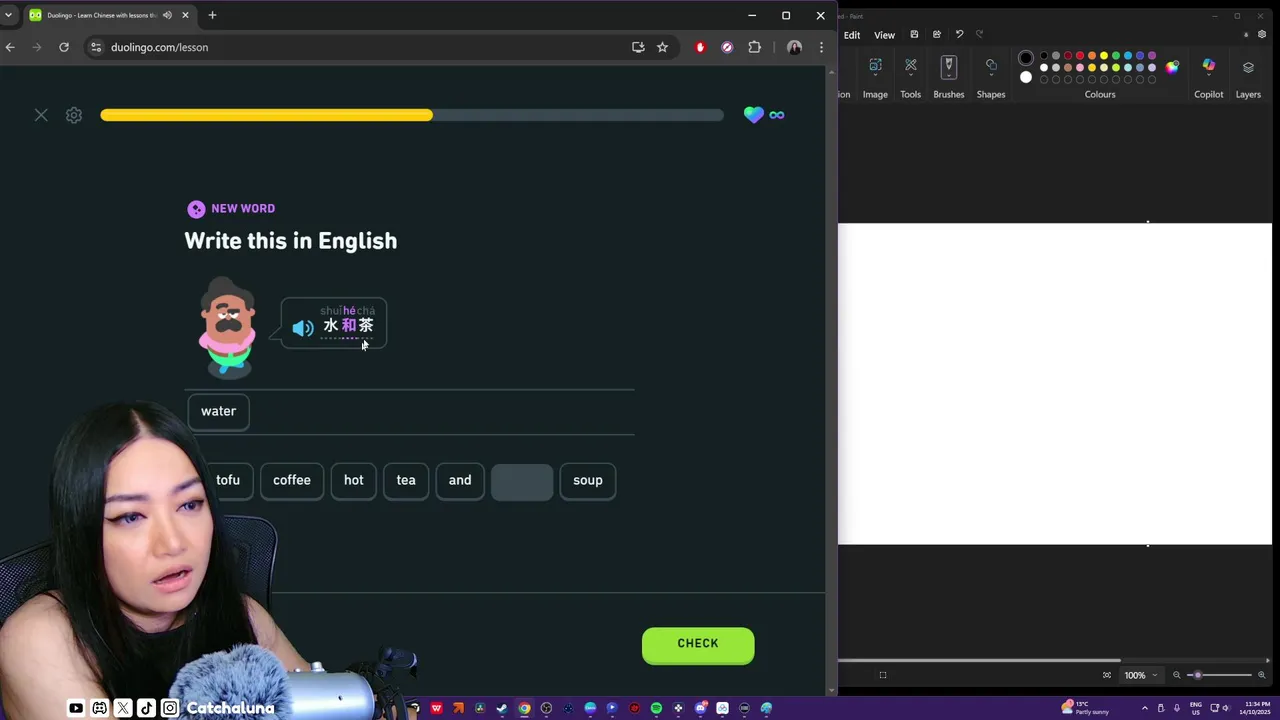
Task: Select the 'and' word tile
Action: [460, 480]
